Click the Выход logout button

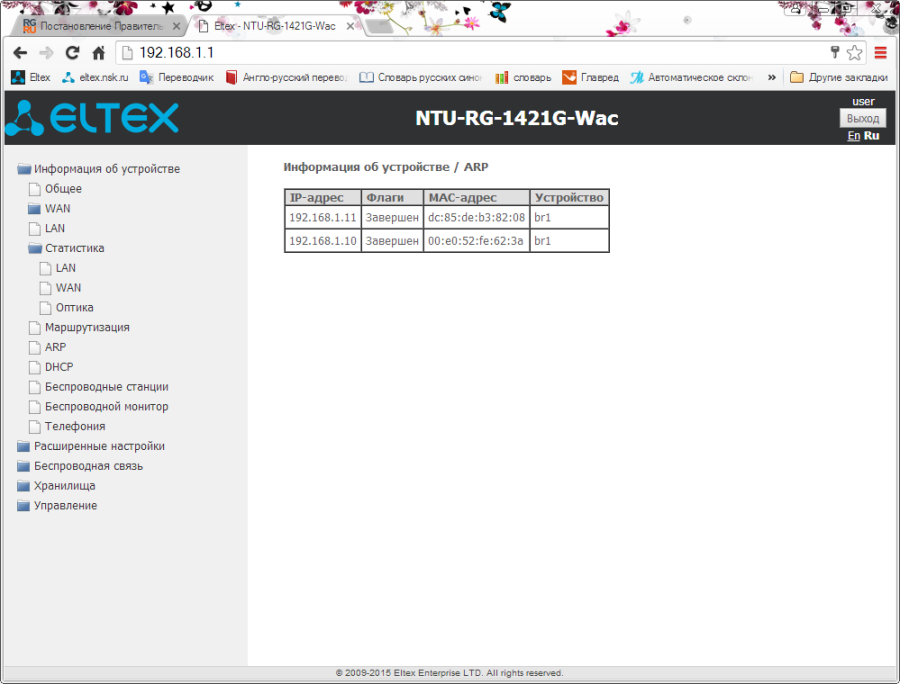pos(863,118)
